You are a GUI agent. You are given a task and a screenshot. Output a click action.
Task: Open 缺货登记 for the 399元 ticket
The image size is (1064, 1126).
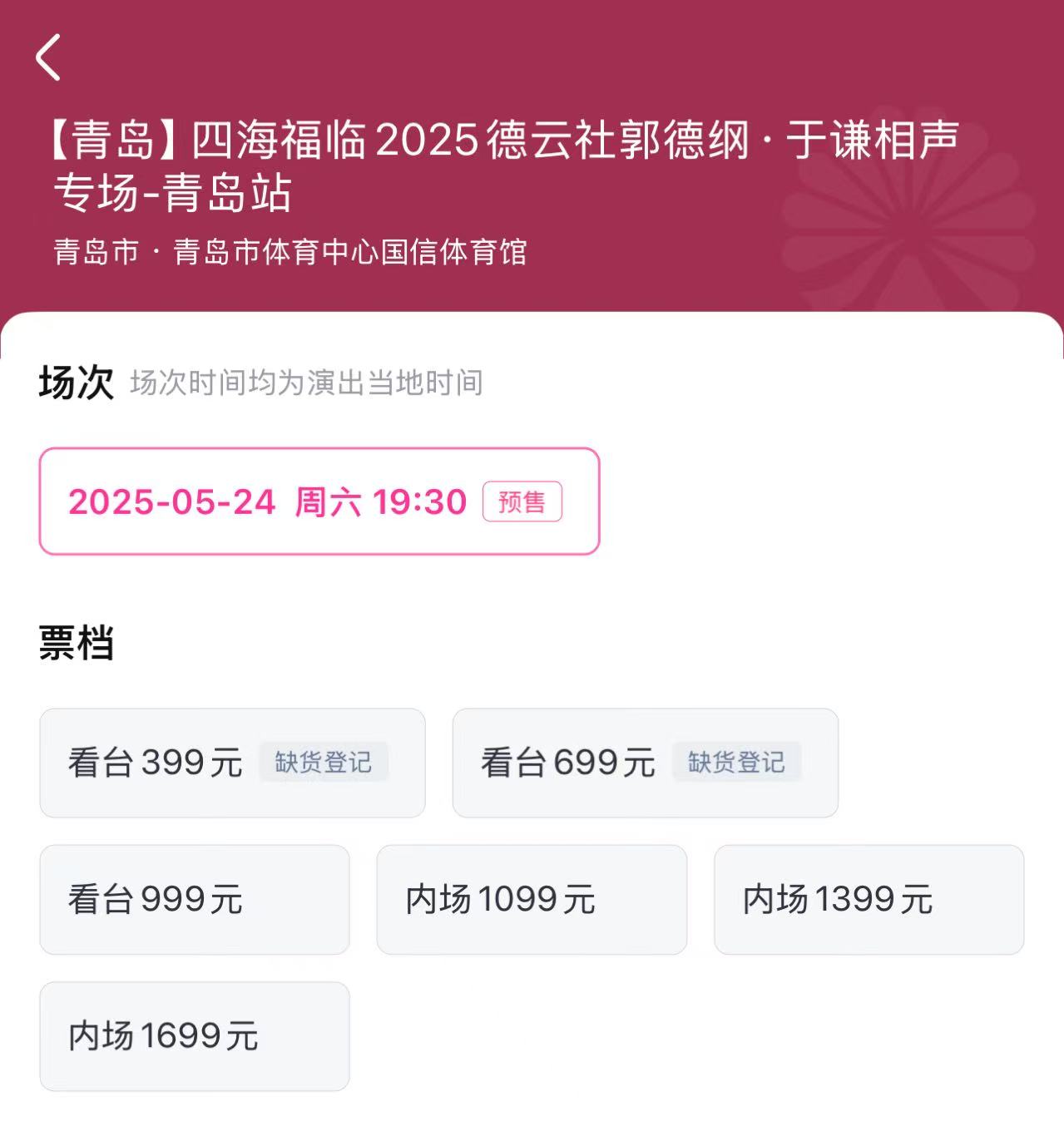[x=323, y=762]
